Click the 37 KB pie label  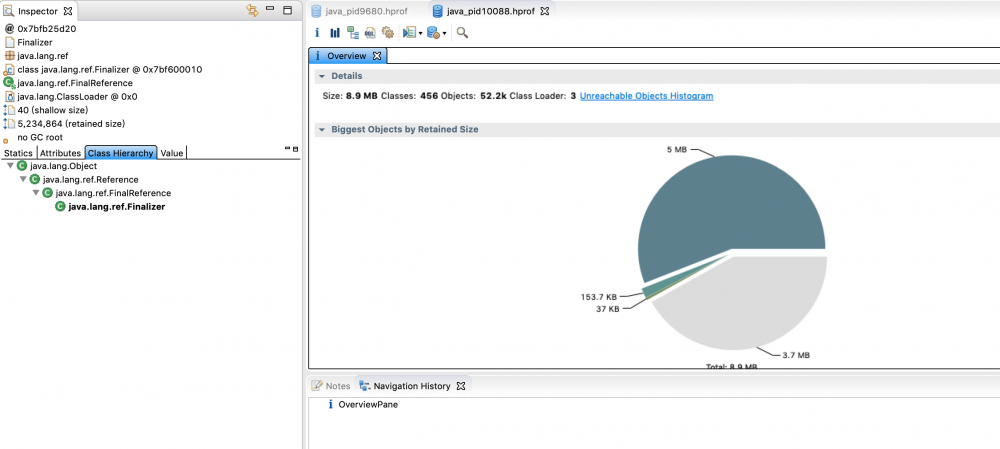coord(608,309)
